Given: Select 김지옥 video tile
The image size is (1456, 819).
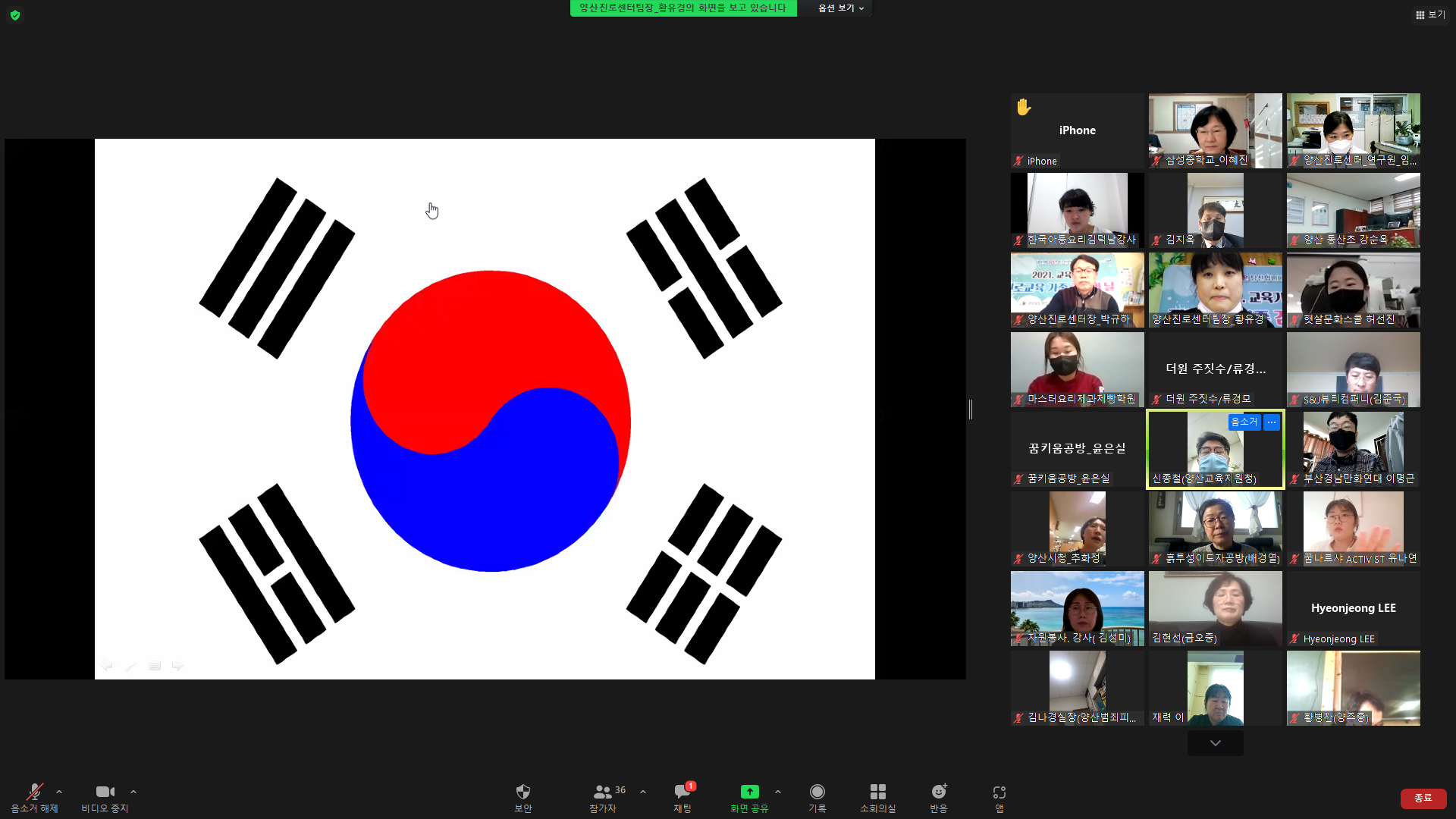Looking at the screenshot, I should 1215,210.
